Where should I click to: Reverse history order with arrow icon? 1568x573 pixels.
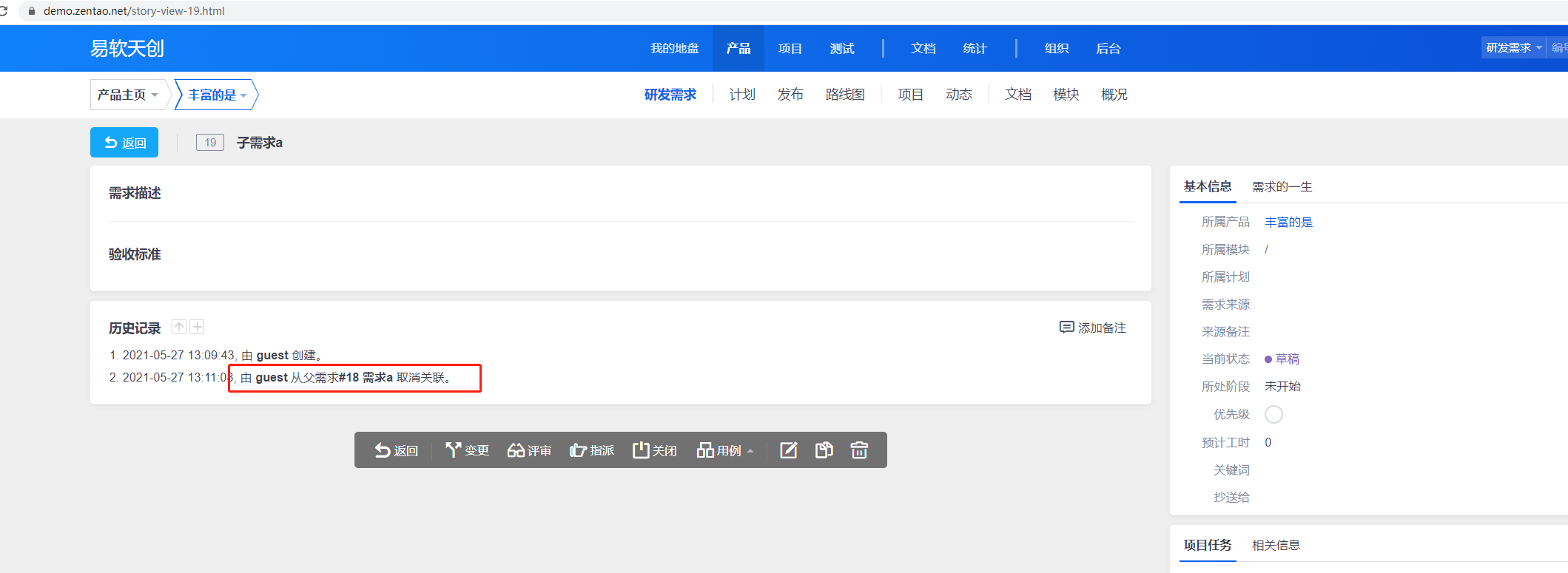[179, 327]
